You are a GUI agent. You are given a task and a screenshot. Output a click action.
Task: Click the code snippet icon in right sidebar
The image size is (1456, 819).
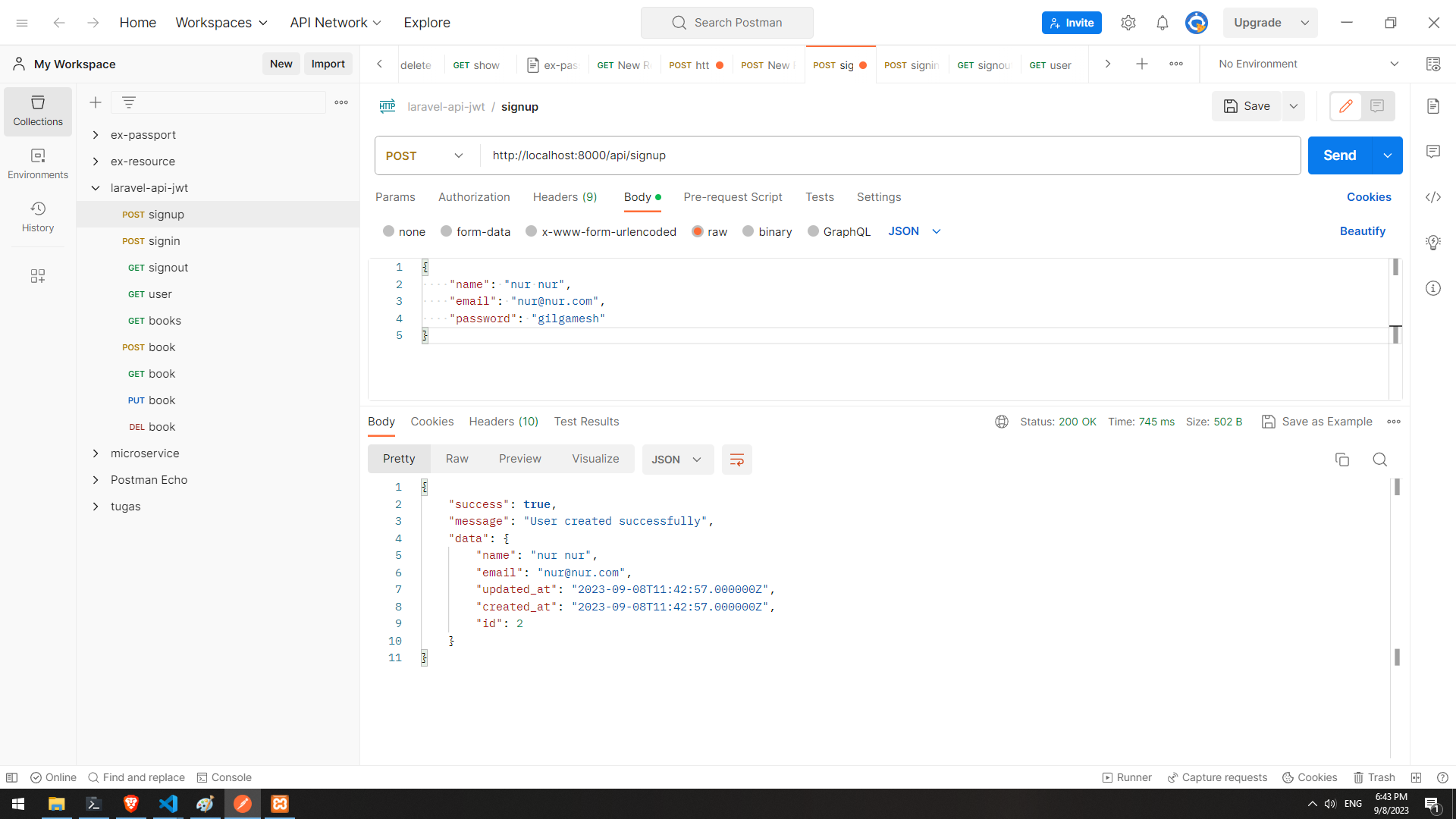coord(1432,197)
